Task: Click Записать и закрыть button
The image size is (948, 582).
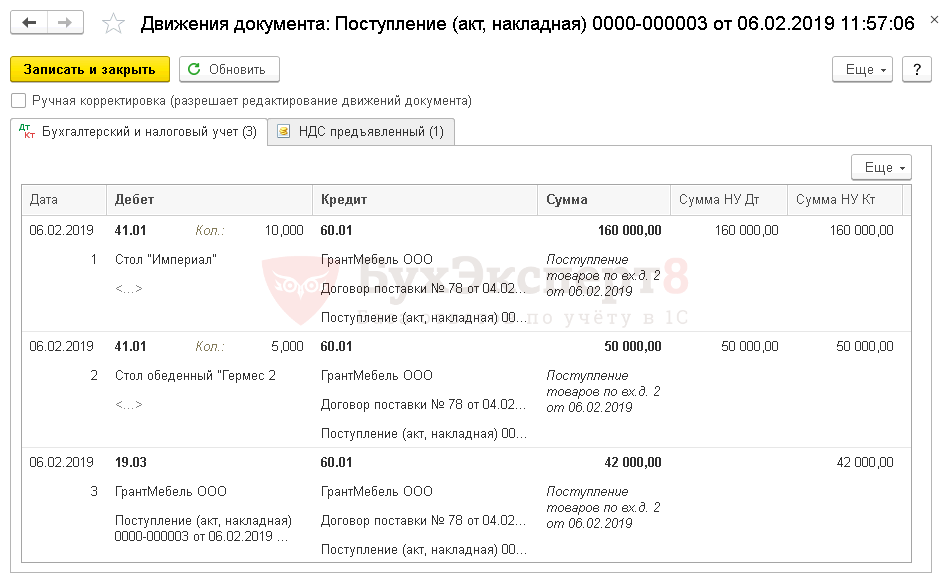Action: pos(89,70)
